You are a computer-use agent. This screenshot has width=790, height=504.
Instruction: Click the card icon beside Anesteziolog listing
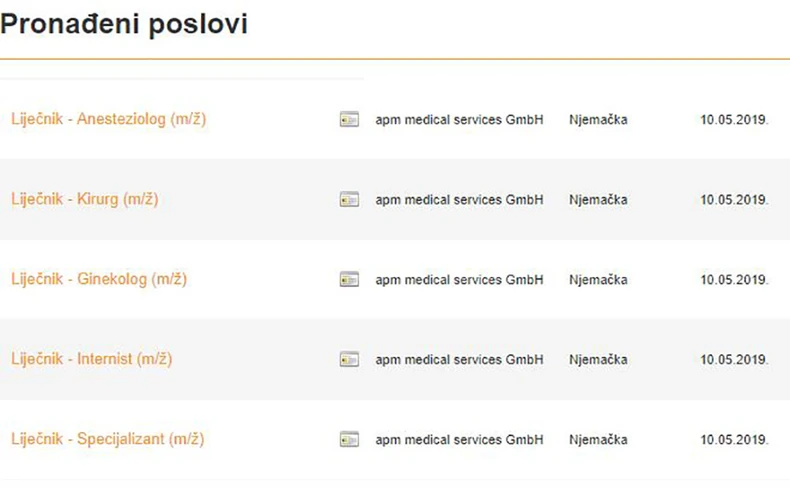pyautogui.click(x=349, y=120)
